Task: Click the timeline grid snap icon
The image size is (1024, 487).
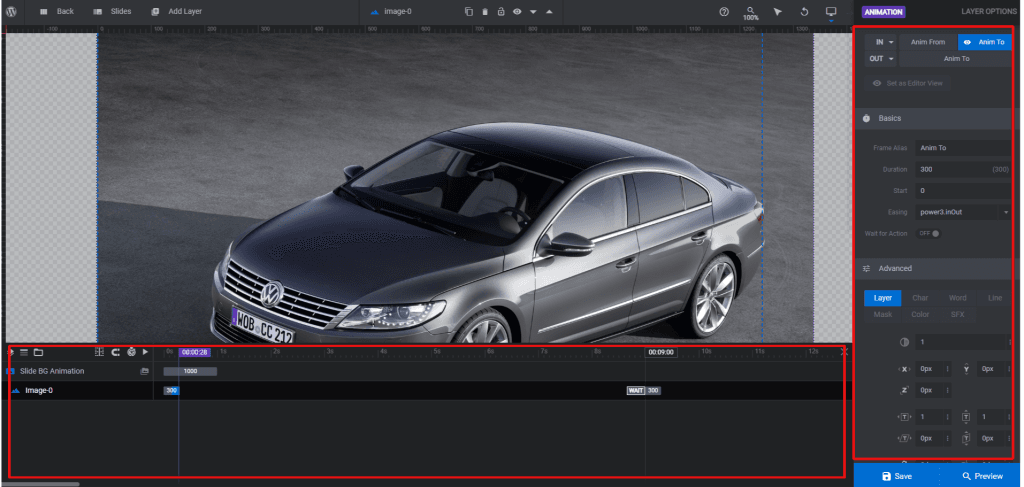Action: click(99, 352)
